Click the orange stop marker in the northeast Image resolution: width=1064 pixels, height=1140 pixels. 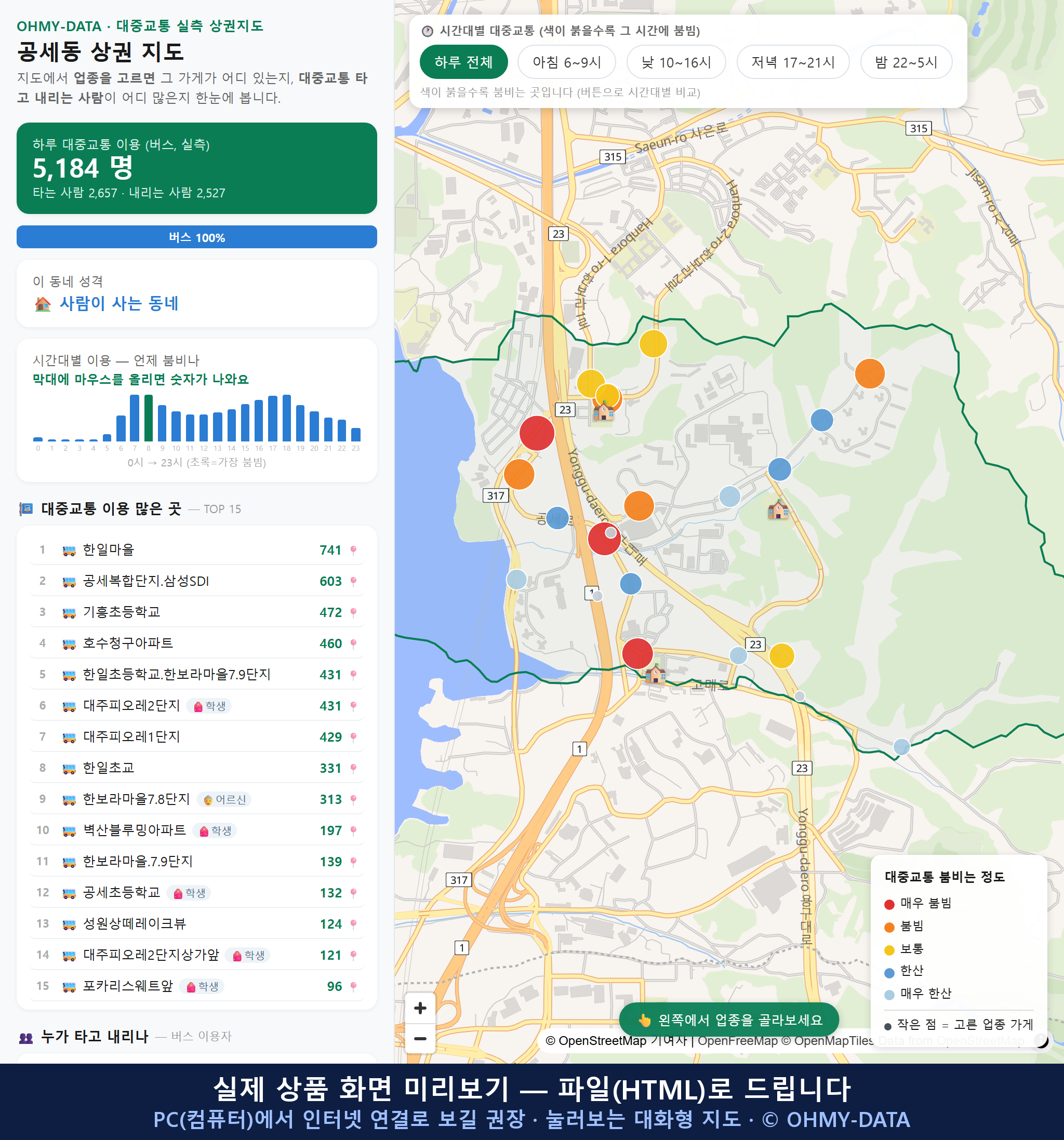[x=870, y=373]
